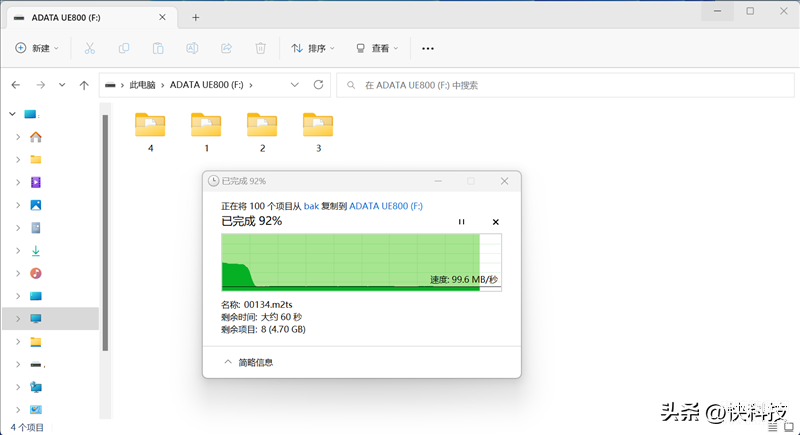The height and width of the screenshot is (435, 800).
Task: Pause the file copy operation
Action: click(x=461, y=222)
